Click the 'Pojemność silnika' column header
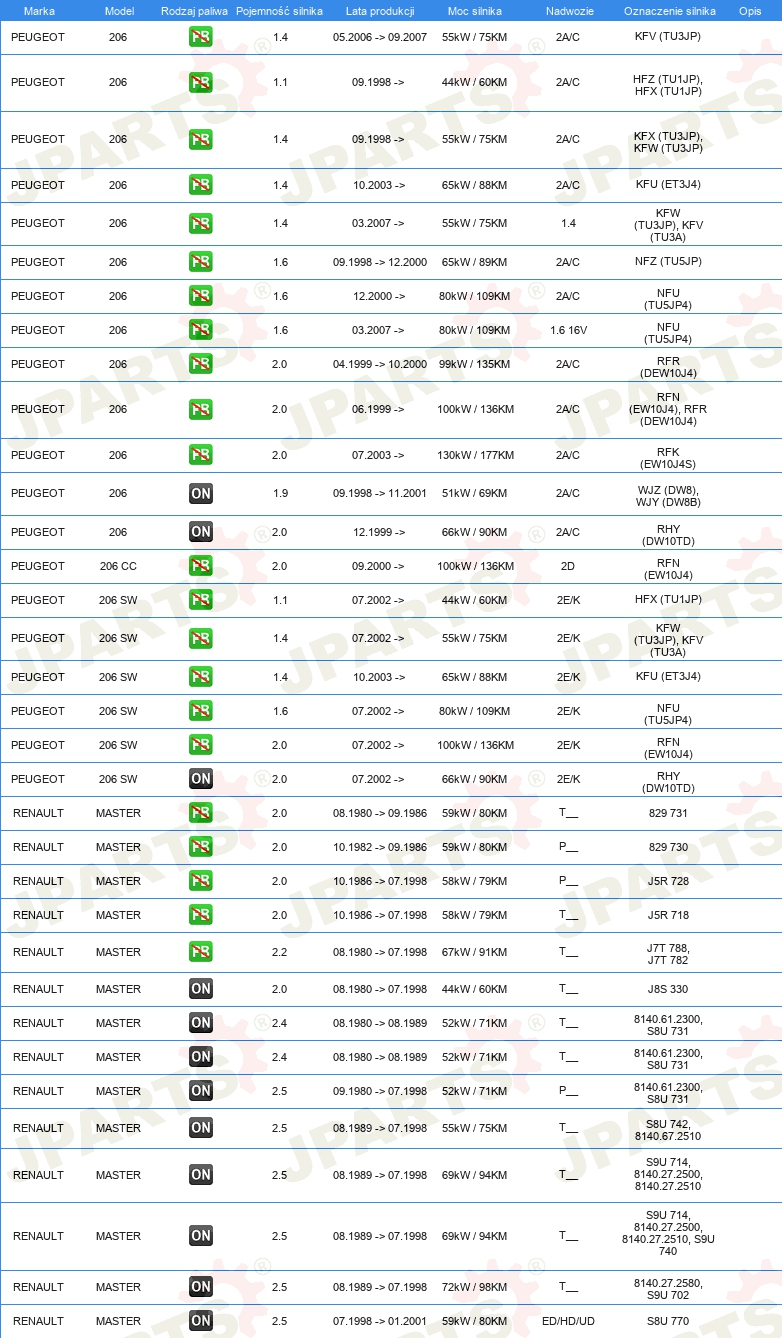 (x=280, y=11)
